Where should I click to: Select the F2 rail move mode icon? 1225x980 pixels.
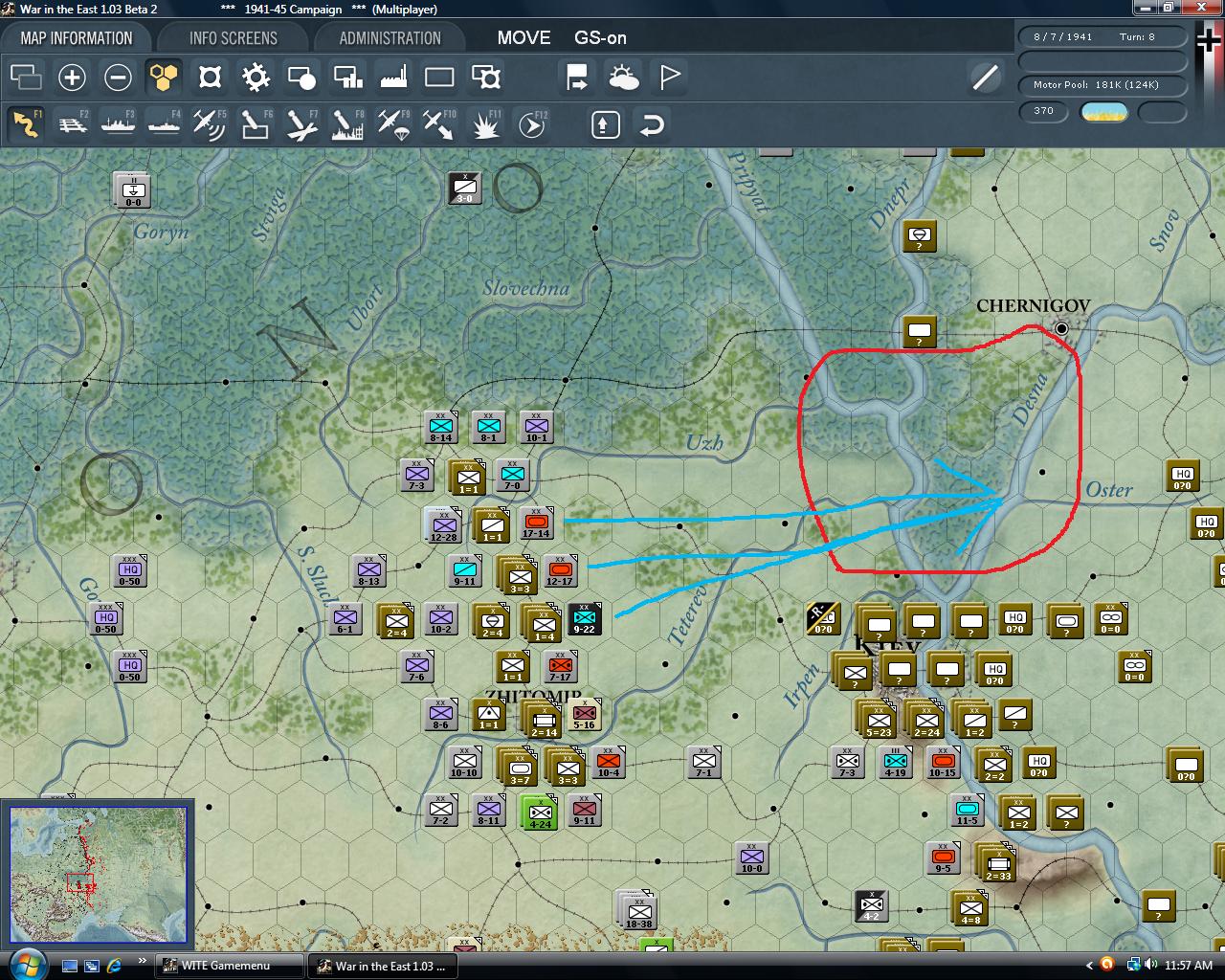[72, 124]
